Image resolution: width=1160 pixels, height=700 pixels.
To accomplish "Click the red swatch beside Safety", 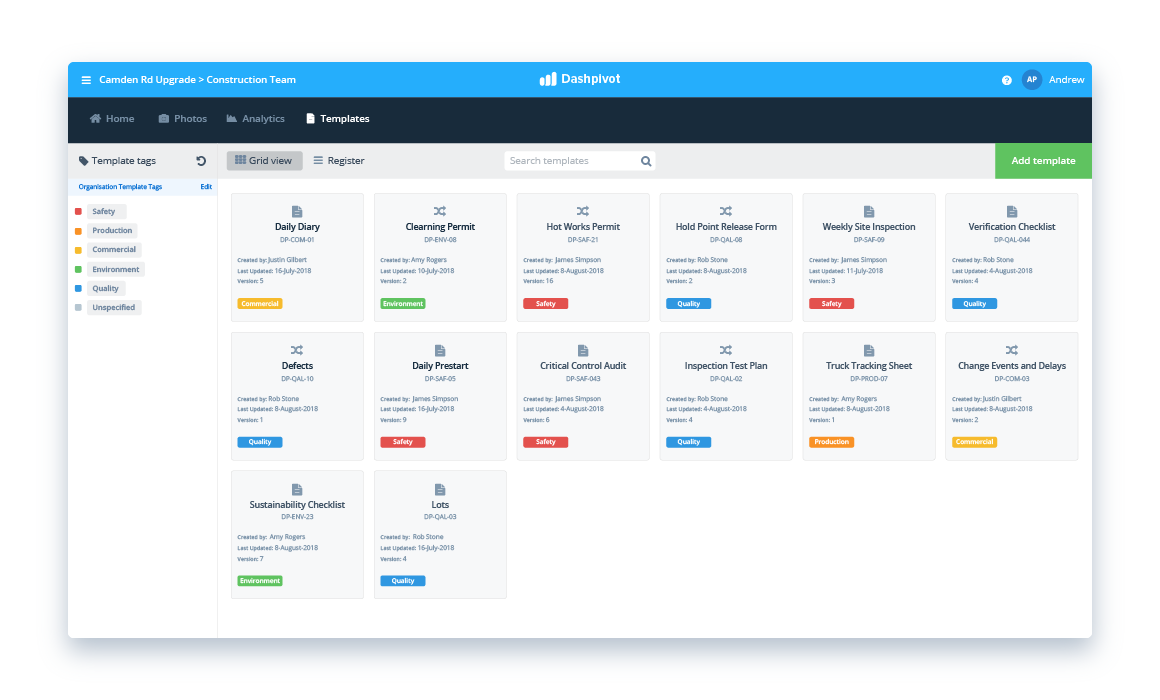I will pos(78,211).
